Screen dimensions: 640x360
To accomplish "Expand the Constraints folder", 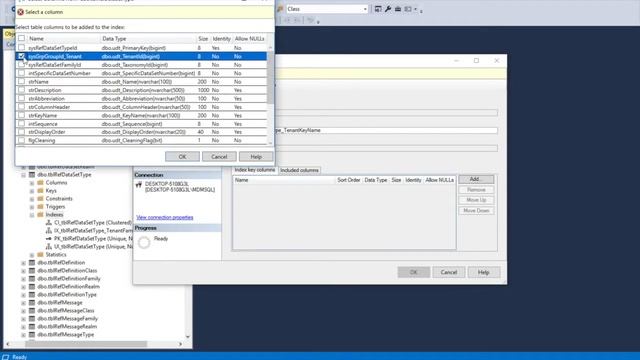I will (32, 199).
